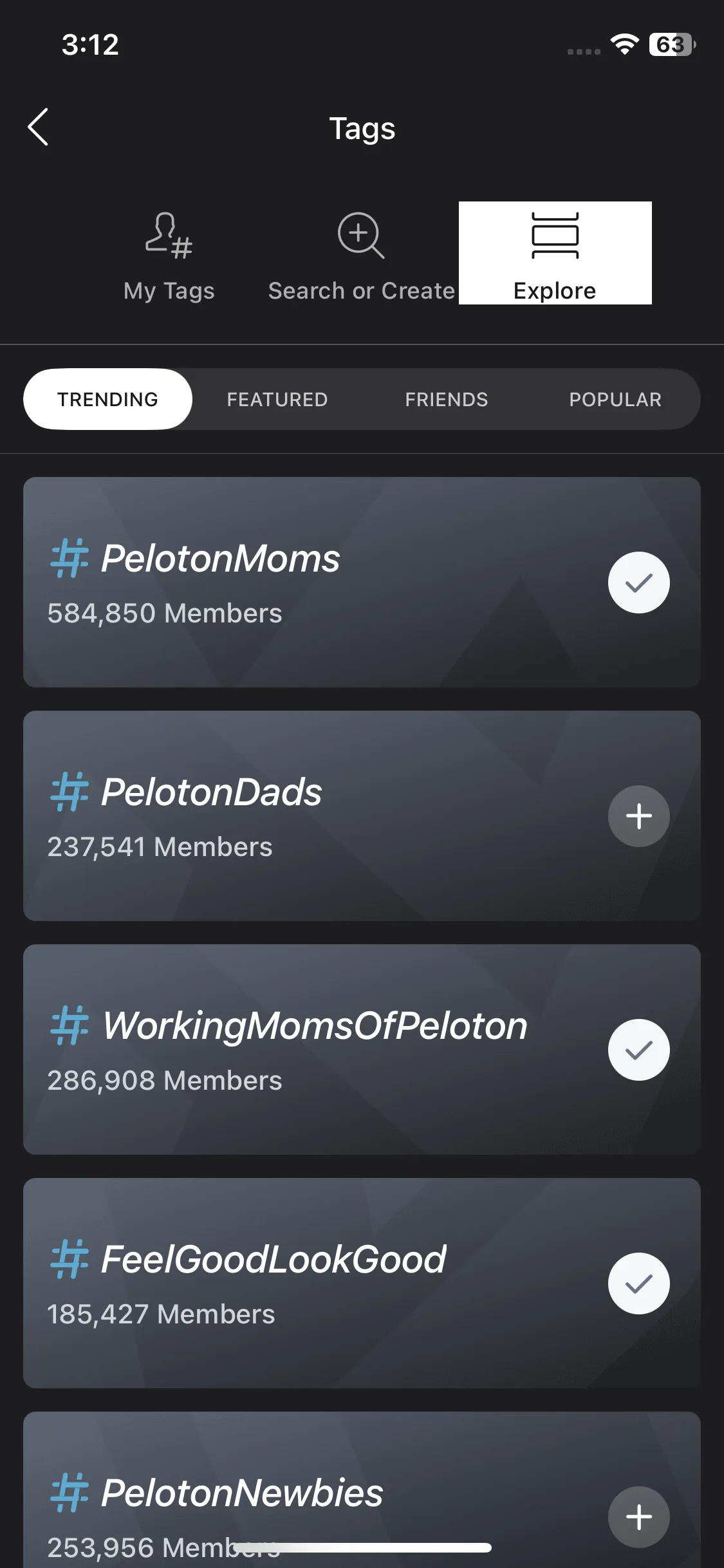Select the Explore section icon

[x=555, y=236]
